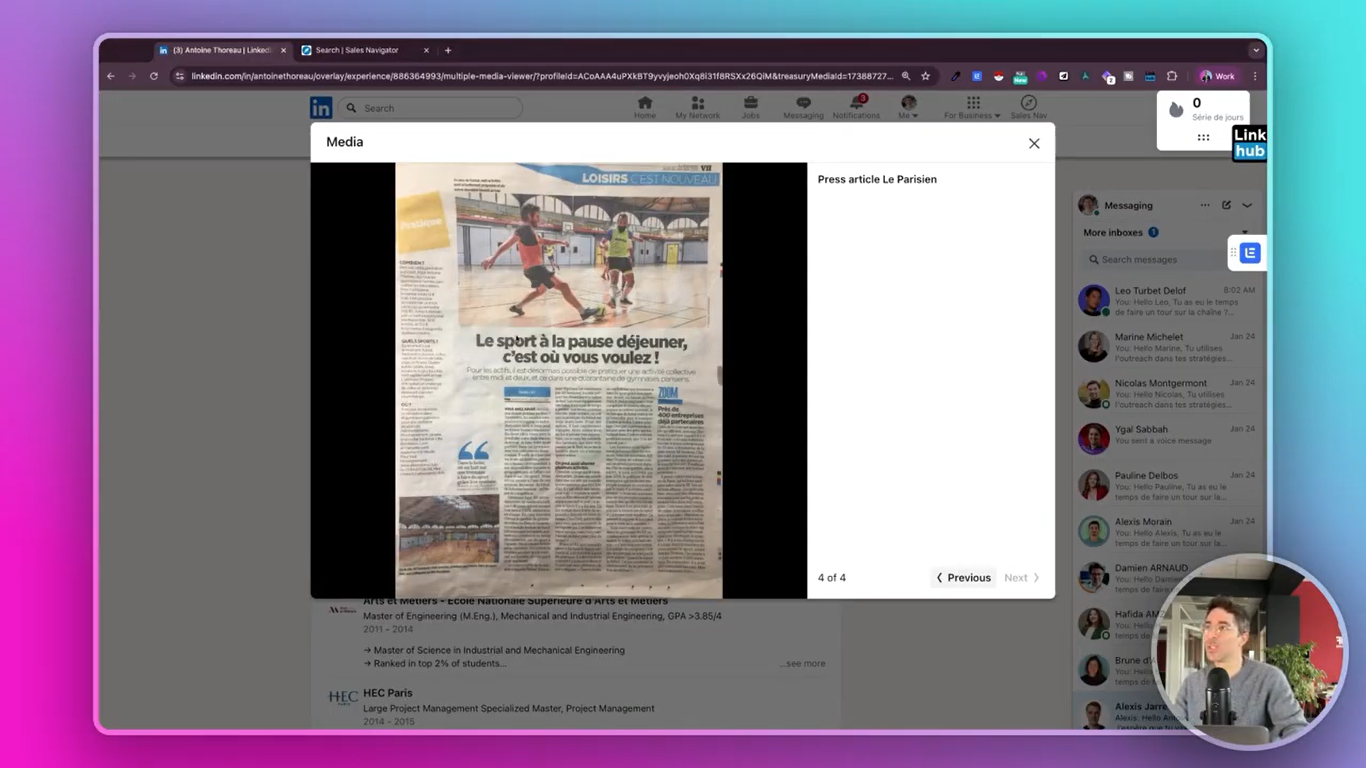Screen dimensions: 1366x768
Task: Open the blue floating extension icon
Action: tap(1250, 253)
